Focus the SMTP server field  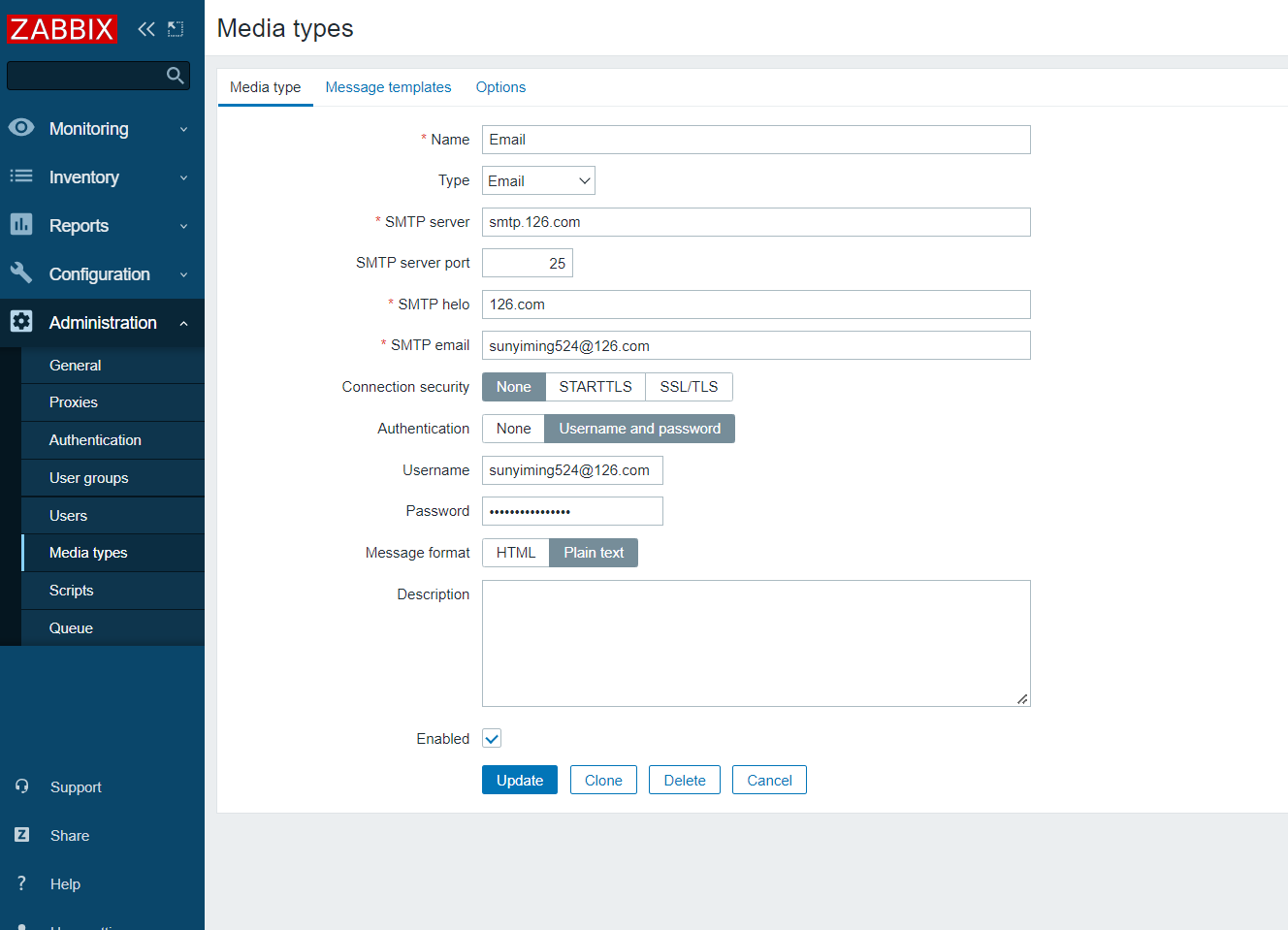coord(757,222)
